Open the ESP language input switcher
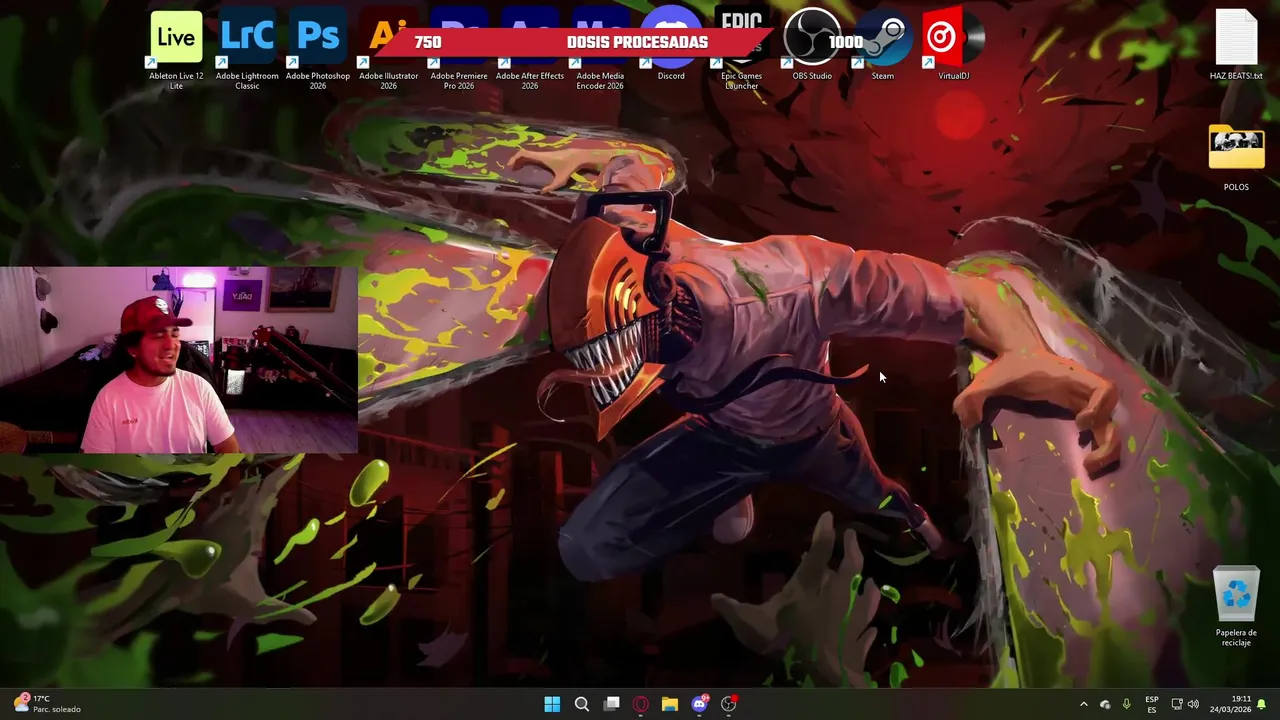Screen dimensions: 1280x720 (x=1152, y=704)
